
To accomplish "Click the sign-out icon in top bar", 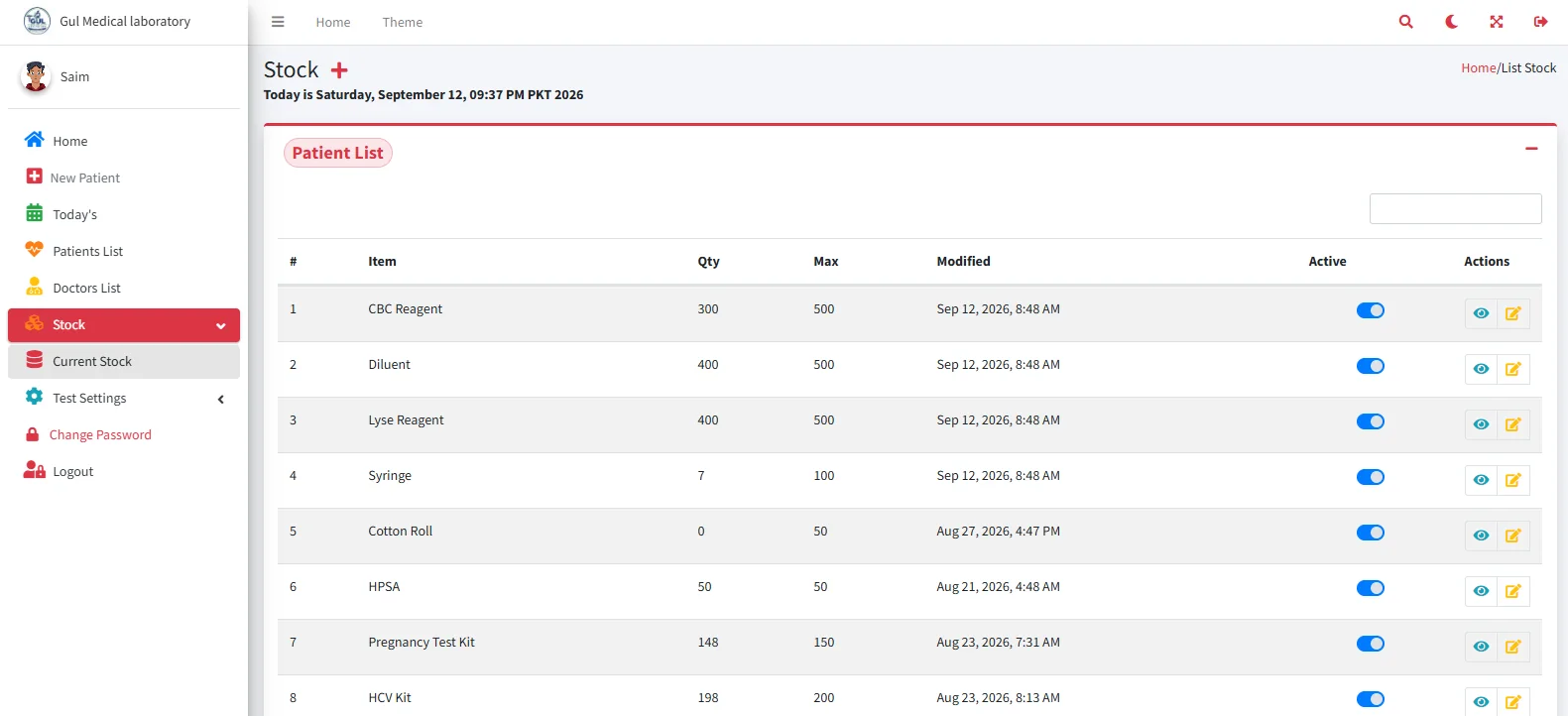I will 1540,22.
